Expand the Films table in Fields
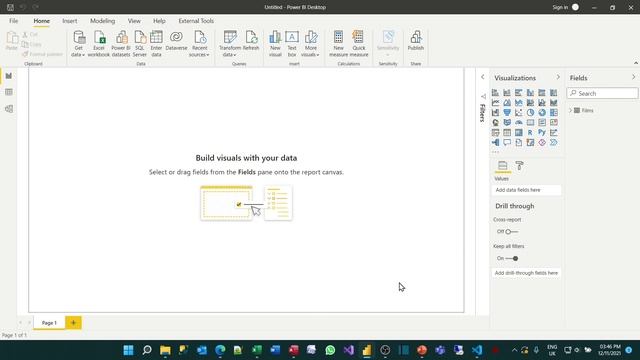This screenshot has height=360, width=640. pyautogui.click(x=571, y=110)
